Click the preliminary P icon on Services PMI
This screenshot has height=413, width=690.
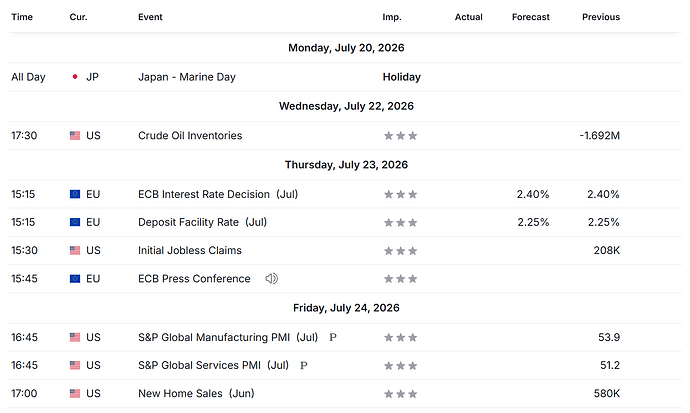[x=304, y=365]
